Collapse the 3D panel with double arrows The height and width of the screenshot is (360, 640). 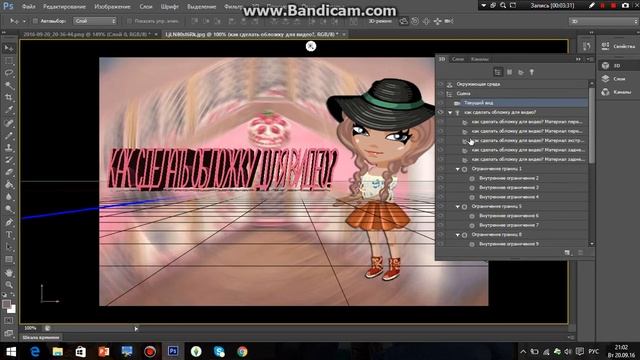(x=578, y=59)
